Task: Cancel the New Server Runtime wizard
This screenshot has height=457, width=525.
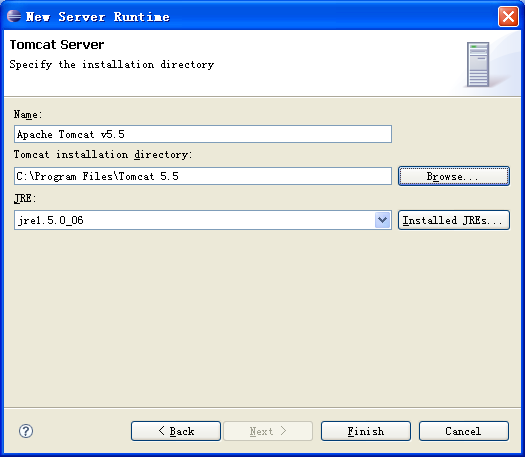Action: pos(464,431)
